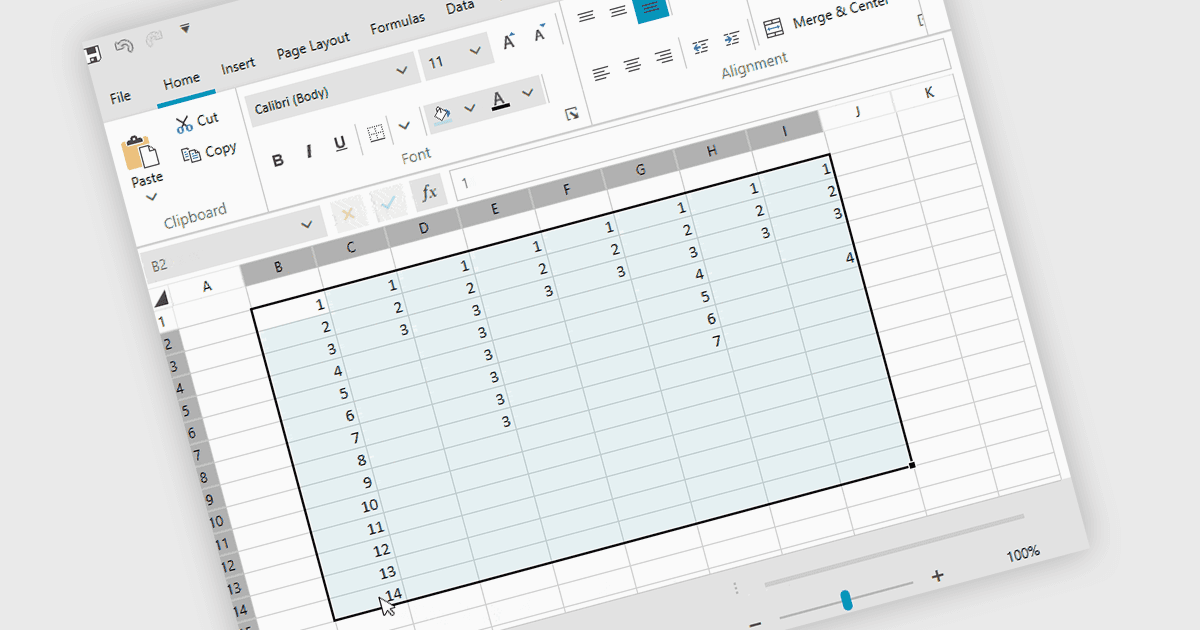Open the File menu tab
The height and width of the screenshot is (630, 1200).
click(120, 97)
